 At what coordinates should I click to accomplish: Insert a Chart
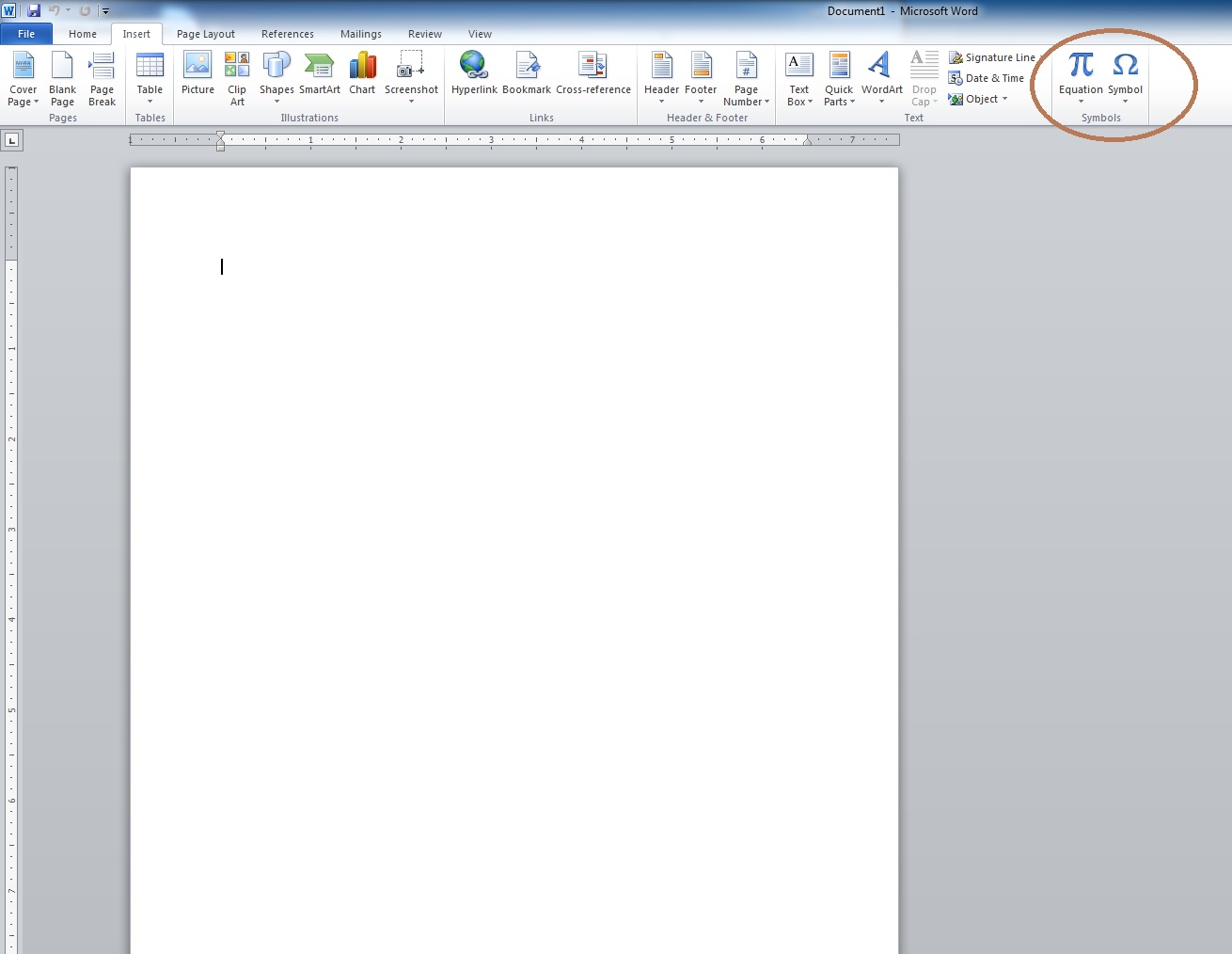[362, 73]
